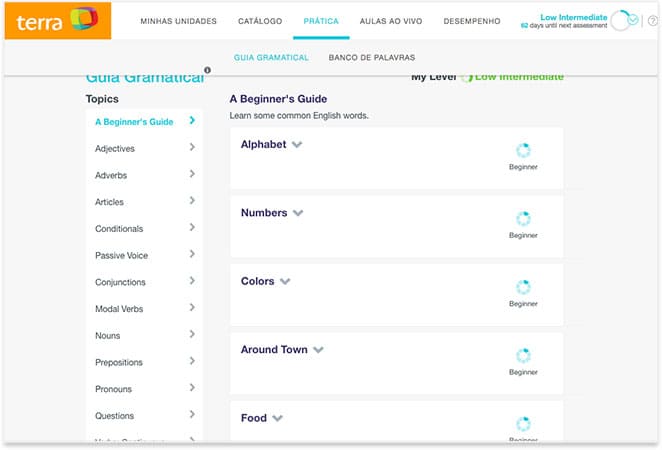
Task: Select the Adjectives topic
Action: (115, 149)
